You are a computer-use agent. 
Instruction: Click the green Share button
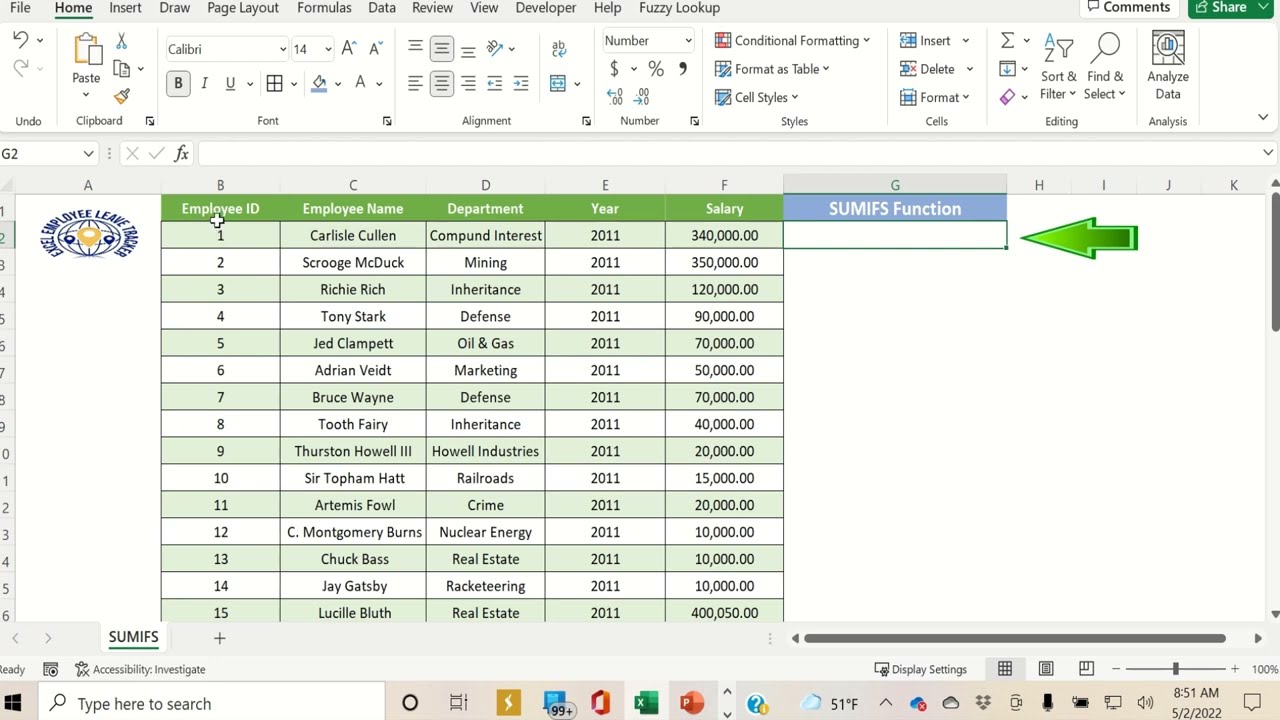pyautogui.click(x=1229, y=8)
